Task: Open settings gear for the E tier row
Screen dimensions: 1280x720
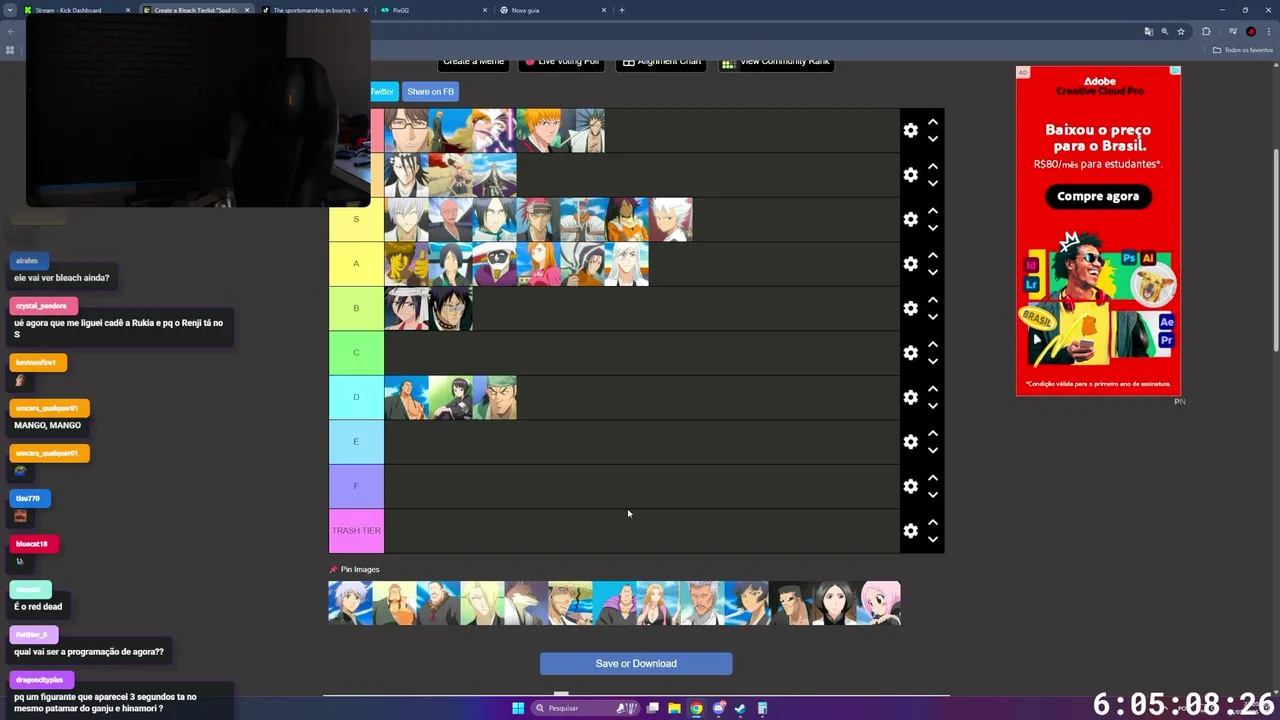Action: tap(910, 442)
